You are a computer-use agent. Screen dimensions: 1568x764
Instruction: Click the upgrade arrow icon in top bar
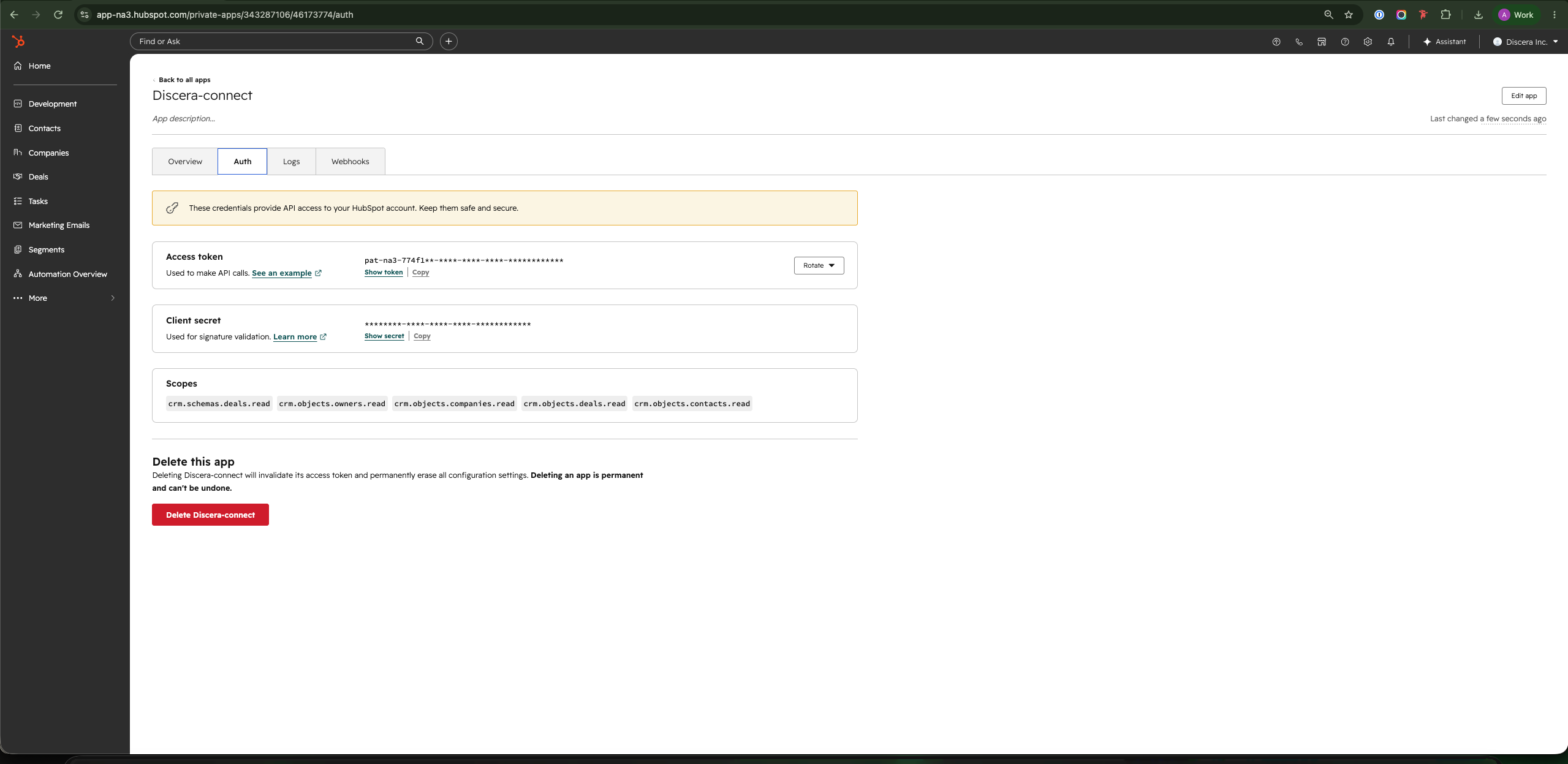coord(1276,42)
